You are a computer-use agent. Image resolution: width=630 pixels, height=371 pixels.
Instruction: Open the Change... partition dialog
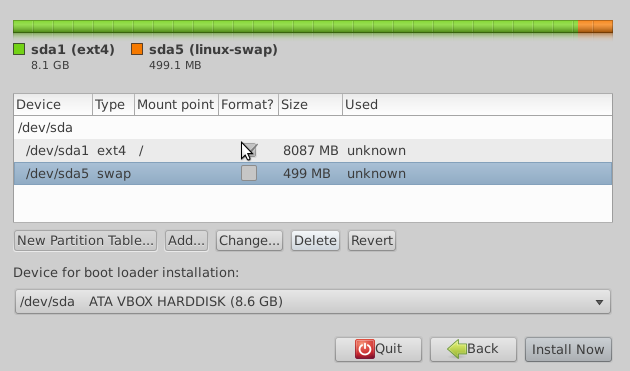pos(249,240)
